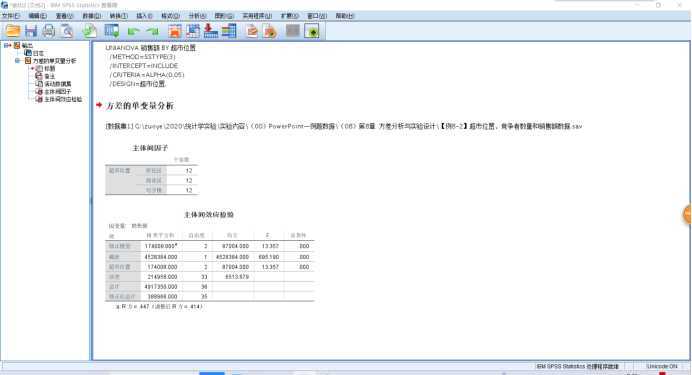This screenshot has width=692, height=375.
Task: Select 活动数据集 in the outline tree
Action: pyautogui.click(x=58, y=84)
